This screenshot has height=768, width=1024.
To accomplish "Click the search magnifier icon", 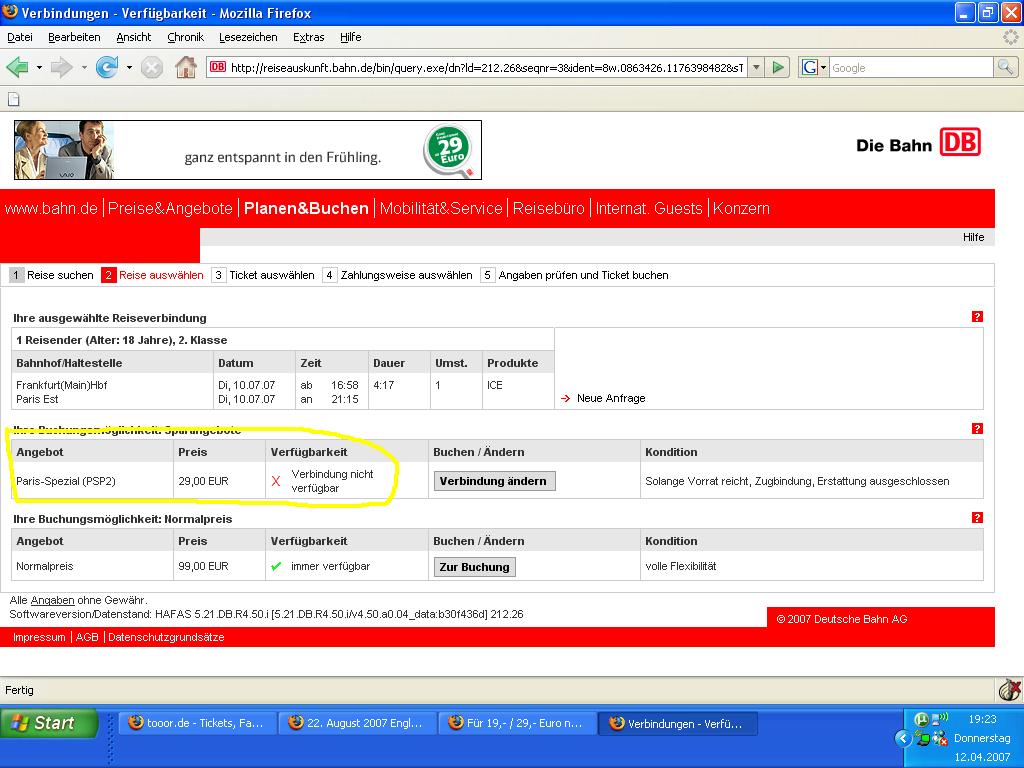I will click(x=1005, y=68).
